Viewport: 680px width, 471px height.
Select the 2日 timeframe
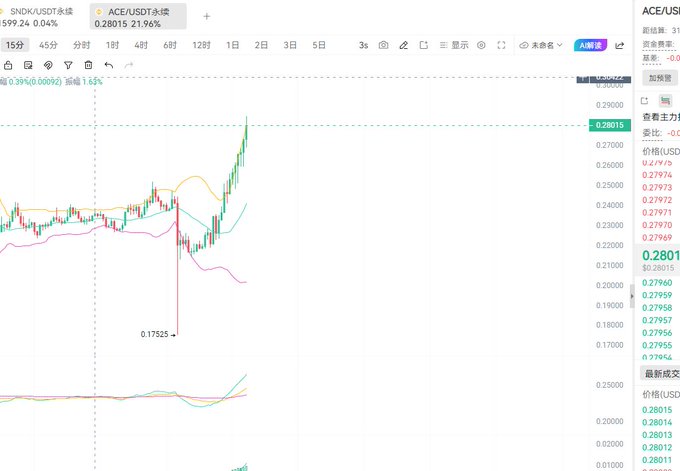(x=261, y=45)
